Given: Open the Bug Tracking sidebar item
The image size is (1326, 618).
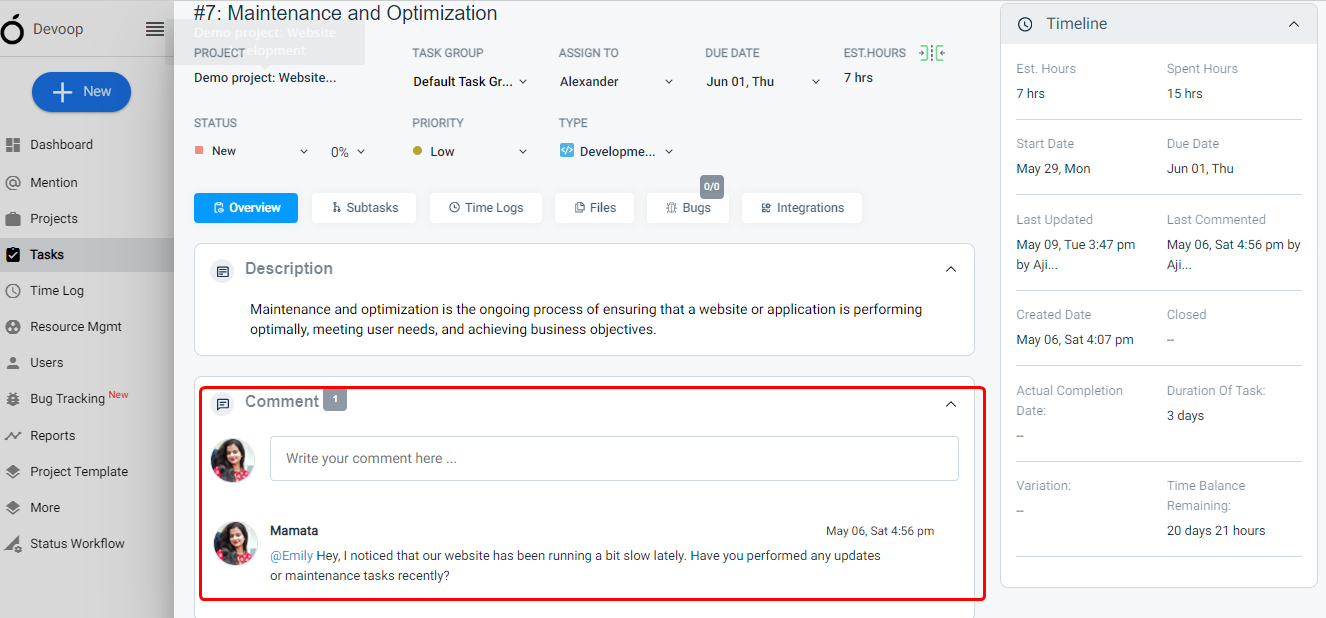Looking at the screenshot, I should 67,398.
